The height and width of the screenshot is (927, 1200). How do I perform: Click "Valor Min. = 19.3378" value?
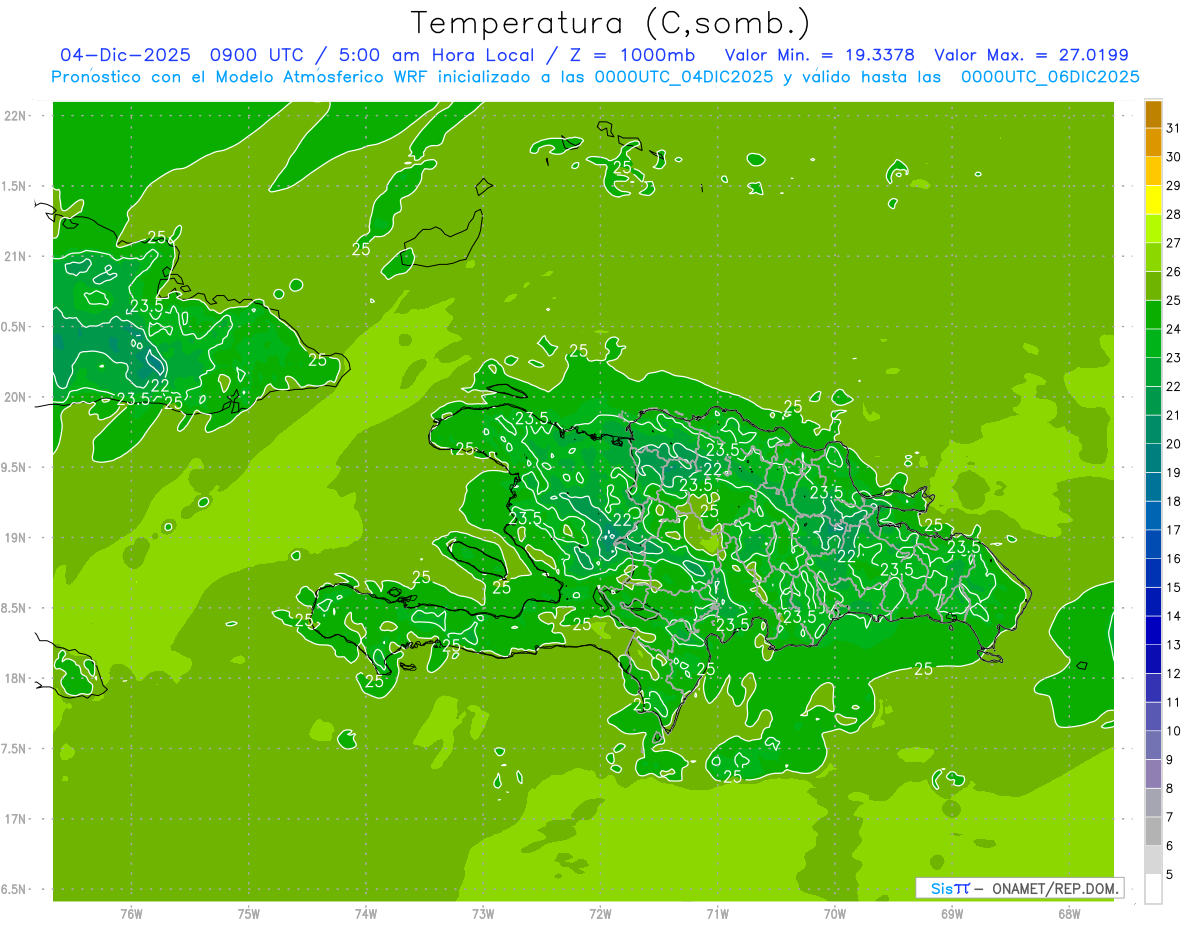[821, 55]
